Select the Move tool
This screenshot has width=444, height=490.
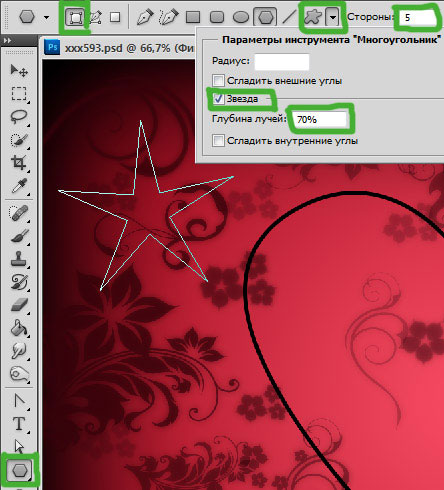19,70
